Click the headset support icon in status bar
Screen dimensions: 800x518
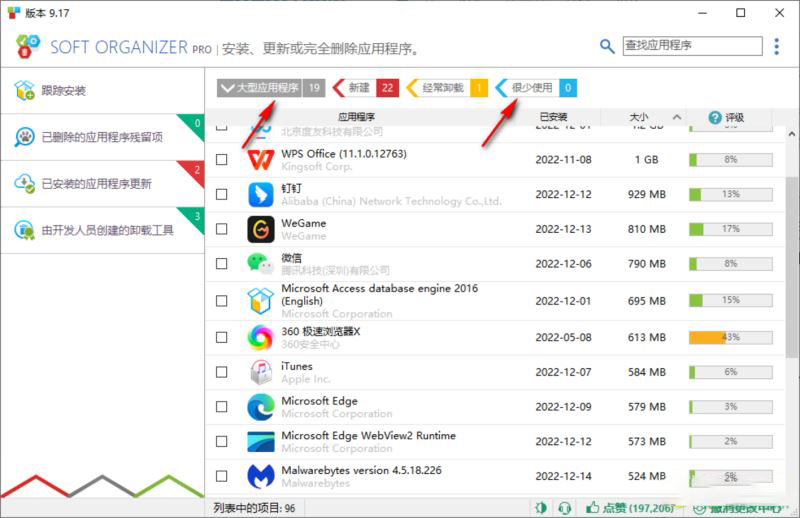point(564,508)
